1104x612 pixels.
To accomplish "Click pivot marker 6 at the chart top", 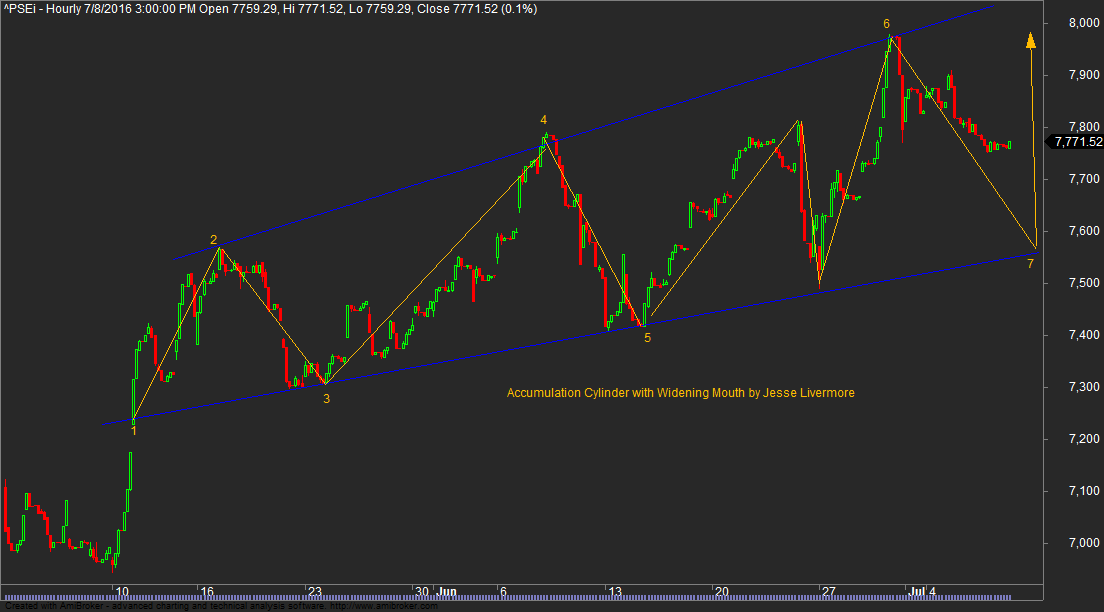I will click(x=886, y=23).
